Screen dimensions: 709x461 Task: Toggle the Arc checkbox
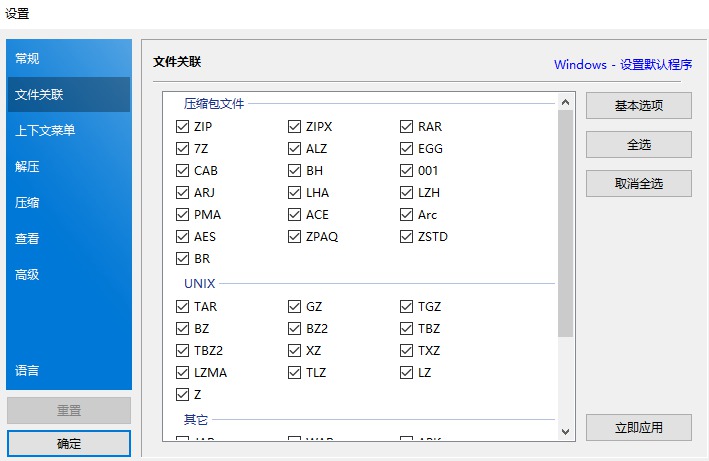click(406, 215)
